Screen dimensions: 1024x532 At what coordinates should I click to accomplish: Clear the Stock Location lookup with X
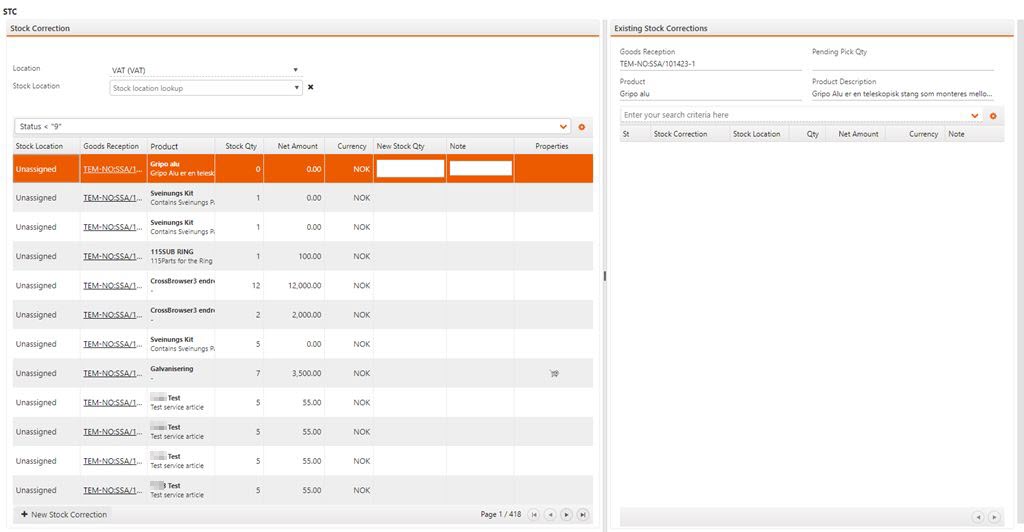tap(310, 88)
